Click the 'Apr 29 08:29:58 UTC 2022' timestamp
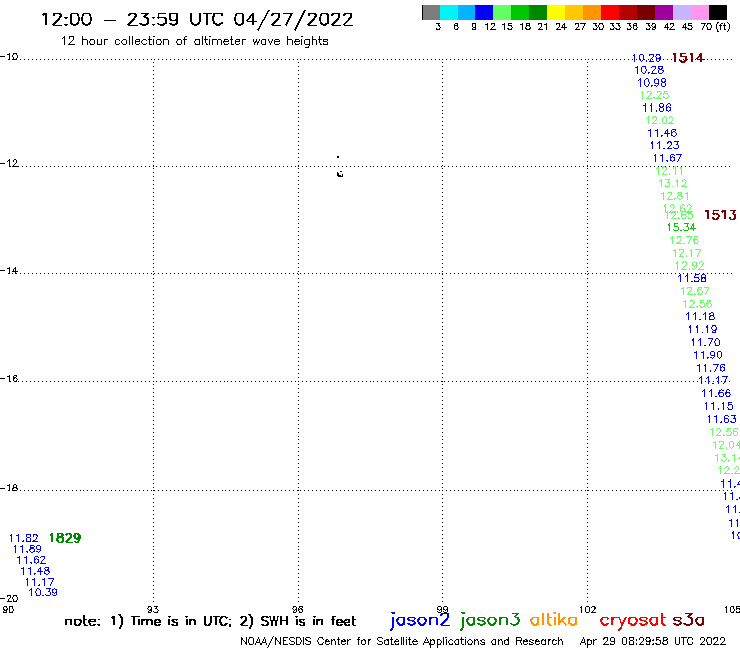The image size is (740, 650). click(x=653, y=641)
